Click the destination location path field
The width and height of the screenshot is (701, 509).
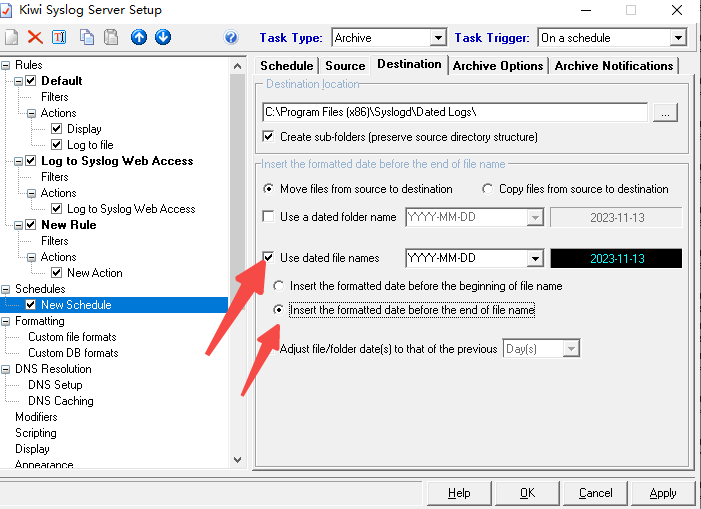point(455,112)
